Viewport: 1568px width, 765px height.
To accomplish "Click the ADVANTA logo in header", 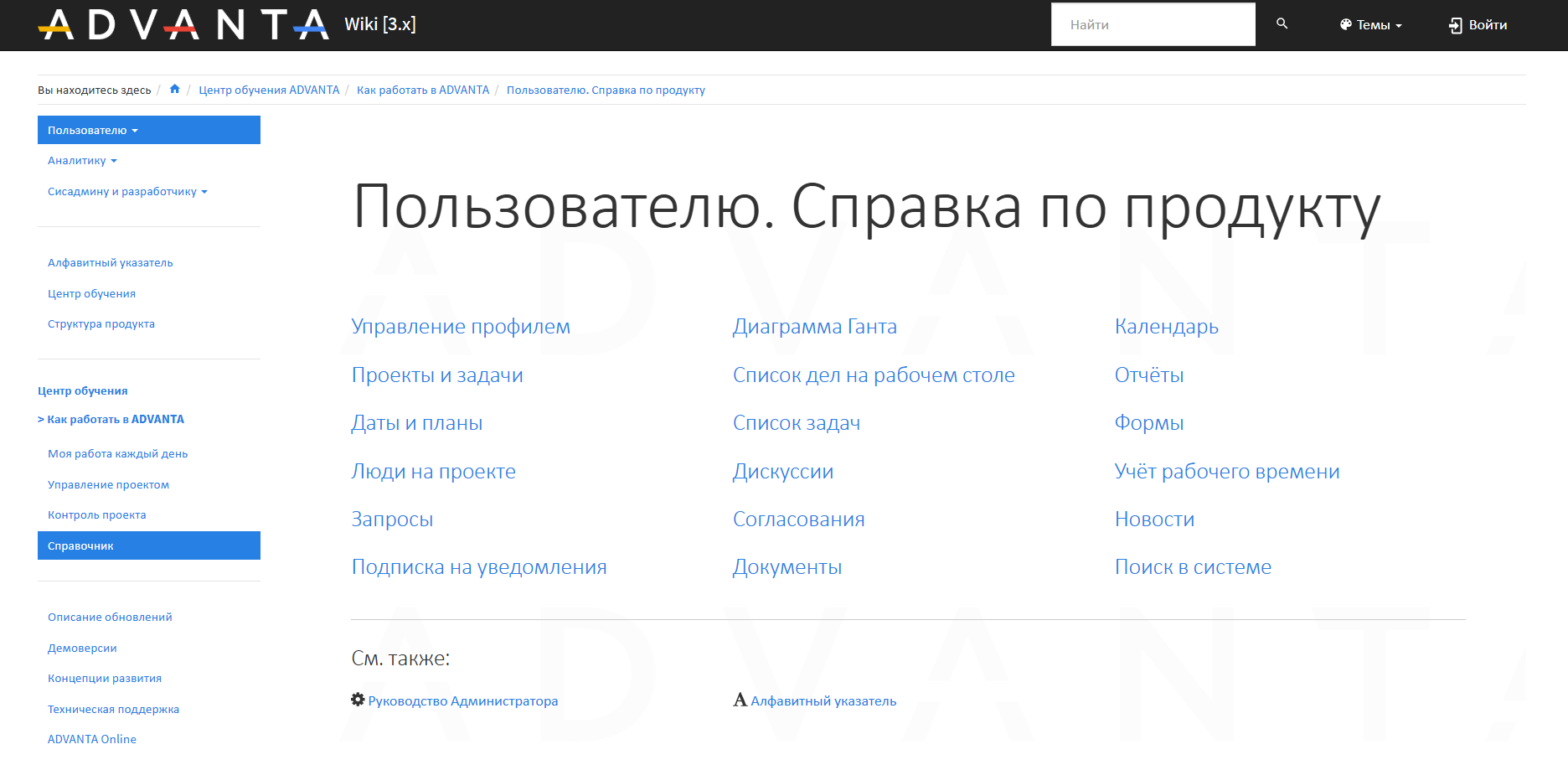I will pos(183,24).
